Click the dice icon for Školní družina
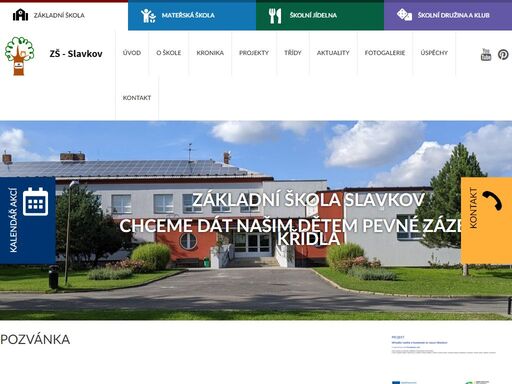Viewport: 512px width, 384px height. [x=404, y=15]
